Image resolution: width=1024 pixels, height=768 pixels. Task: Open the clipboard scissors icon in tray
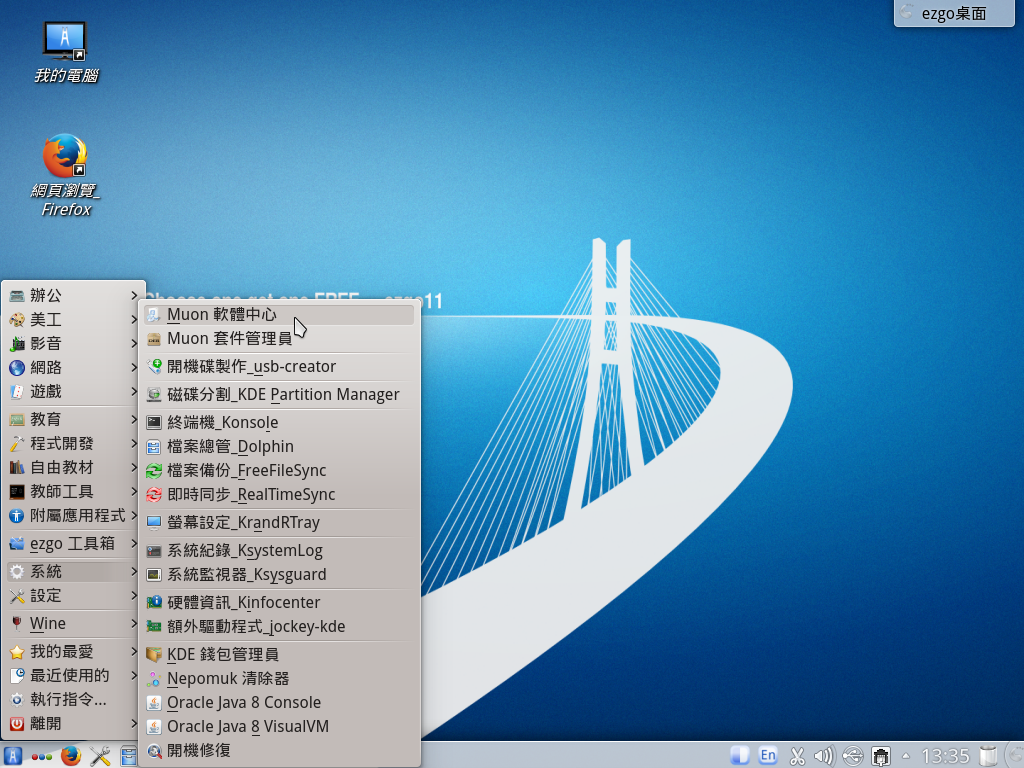tap(798, 756)
